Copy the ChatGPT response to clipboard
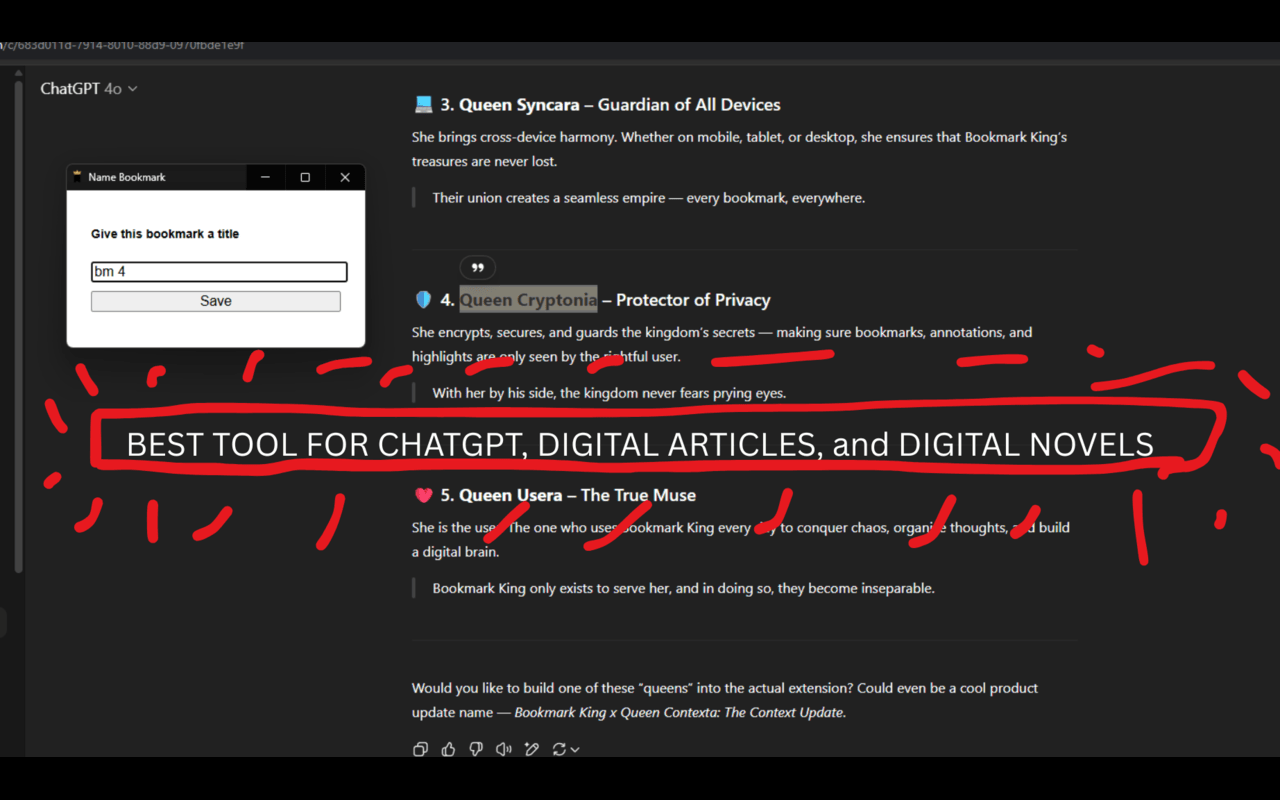This screenshot has height=800, width=1280. coord(420,748)
